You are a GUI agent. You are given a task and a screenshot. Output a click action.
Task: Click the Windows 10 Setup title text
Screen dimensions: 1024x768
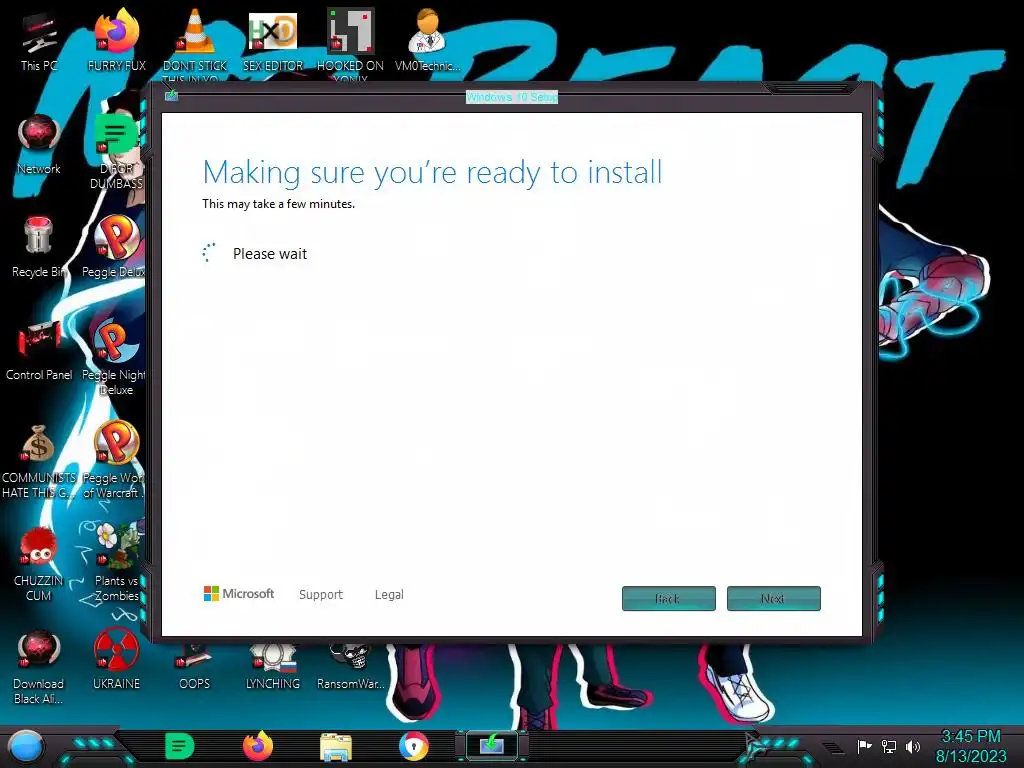512,97
